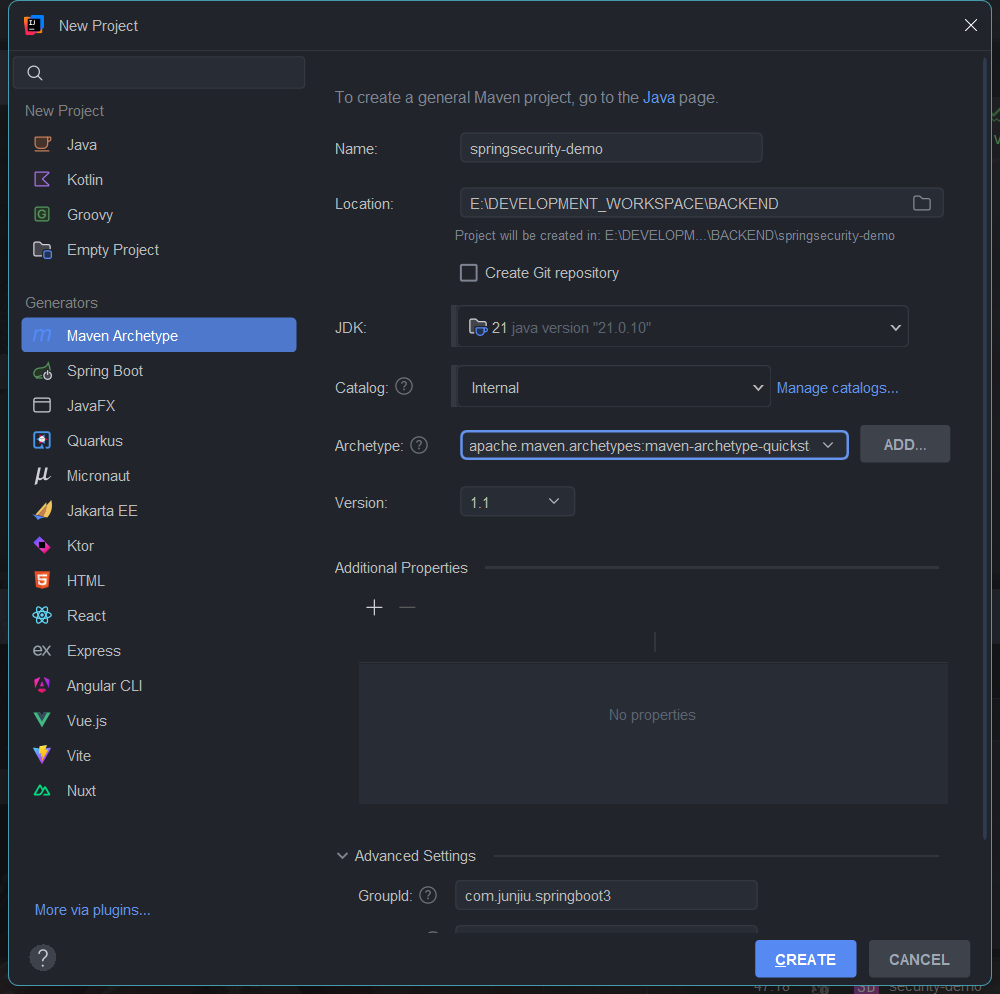Click the JavaFX window icon

tap(42, 406)
